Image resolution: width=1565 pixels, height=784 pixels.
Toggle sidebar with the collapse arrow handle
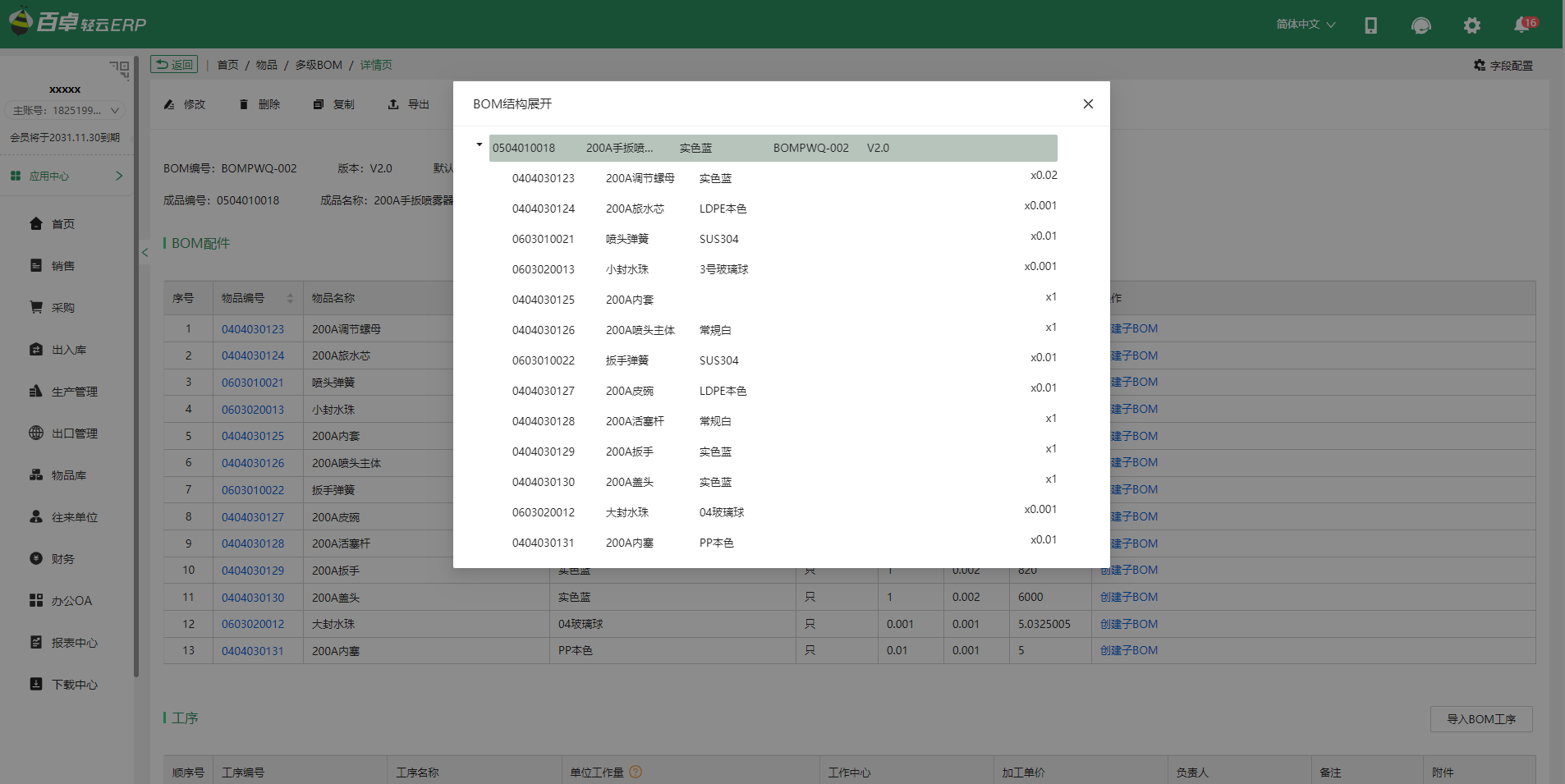point(145,253)
